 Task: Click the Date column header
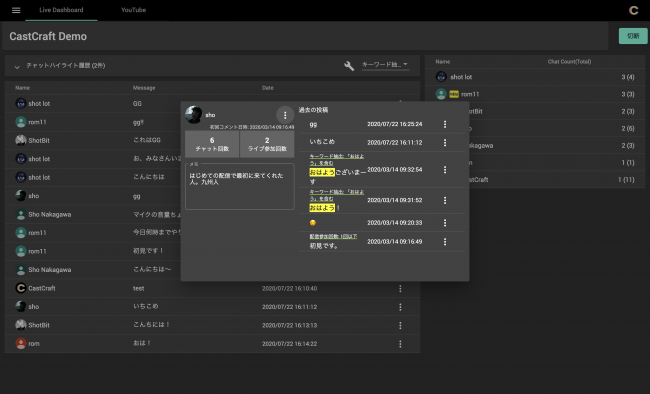(267, 88)
